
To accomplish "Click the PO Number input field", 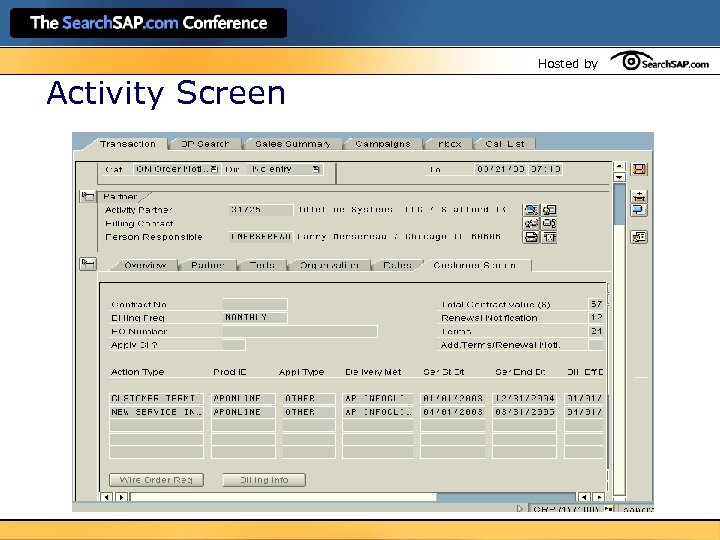I will tap(299, 331).
